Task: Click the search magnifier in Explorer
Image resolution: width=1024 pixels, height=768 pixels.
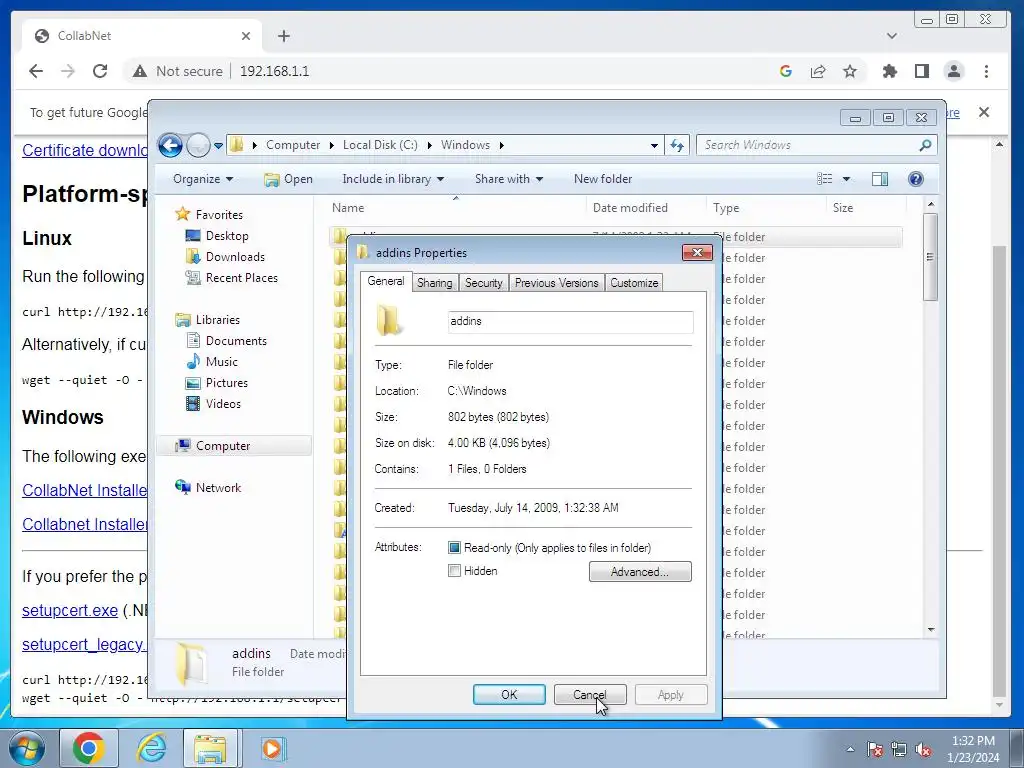Action: (925, 145)
